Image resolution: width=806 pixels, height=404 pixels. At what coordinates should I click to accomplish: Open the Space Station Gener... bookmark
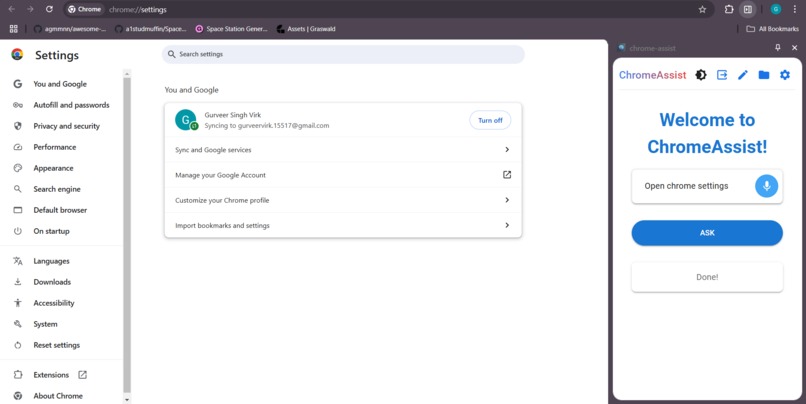tap(232, 29)
